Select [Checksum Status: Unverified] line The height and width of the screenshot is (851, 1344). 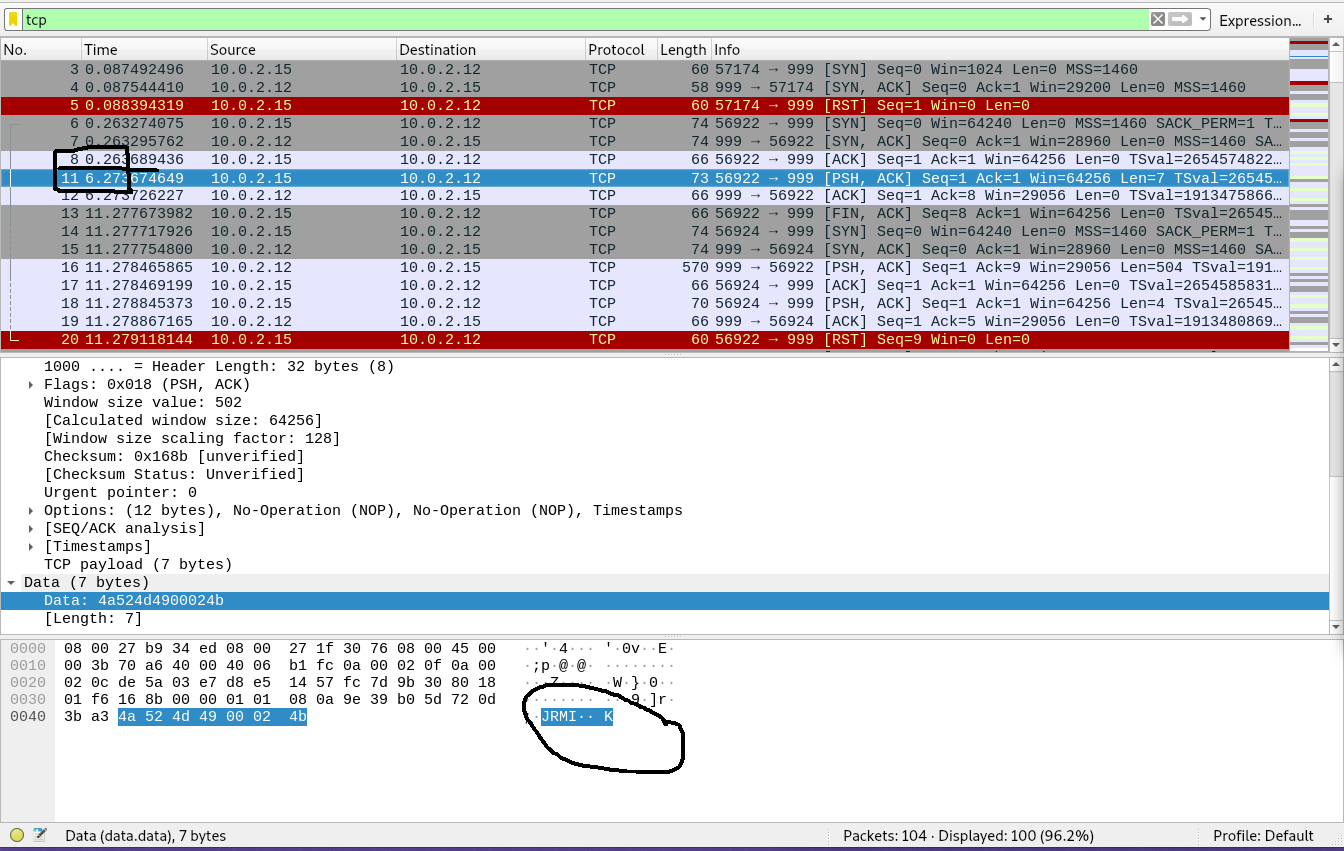(x=665, y=475)
